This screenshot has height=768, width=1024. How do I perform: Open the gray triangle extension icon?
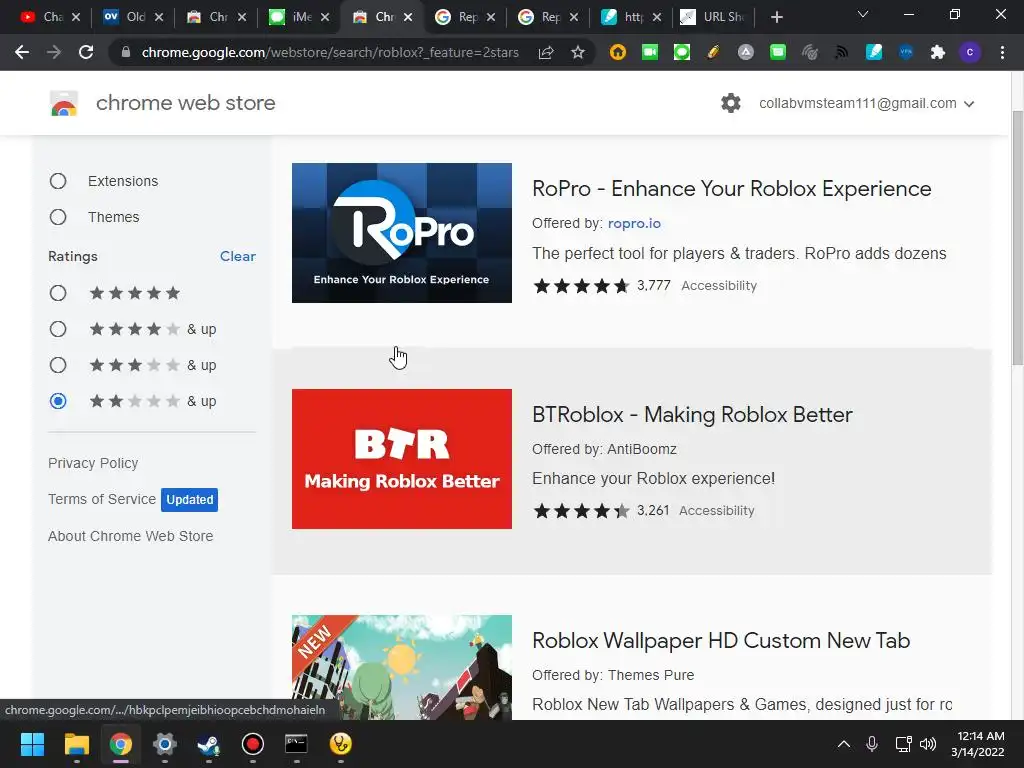746,52
